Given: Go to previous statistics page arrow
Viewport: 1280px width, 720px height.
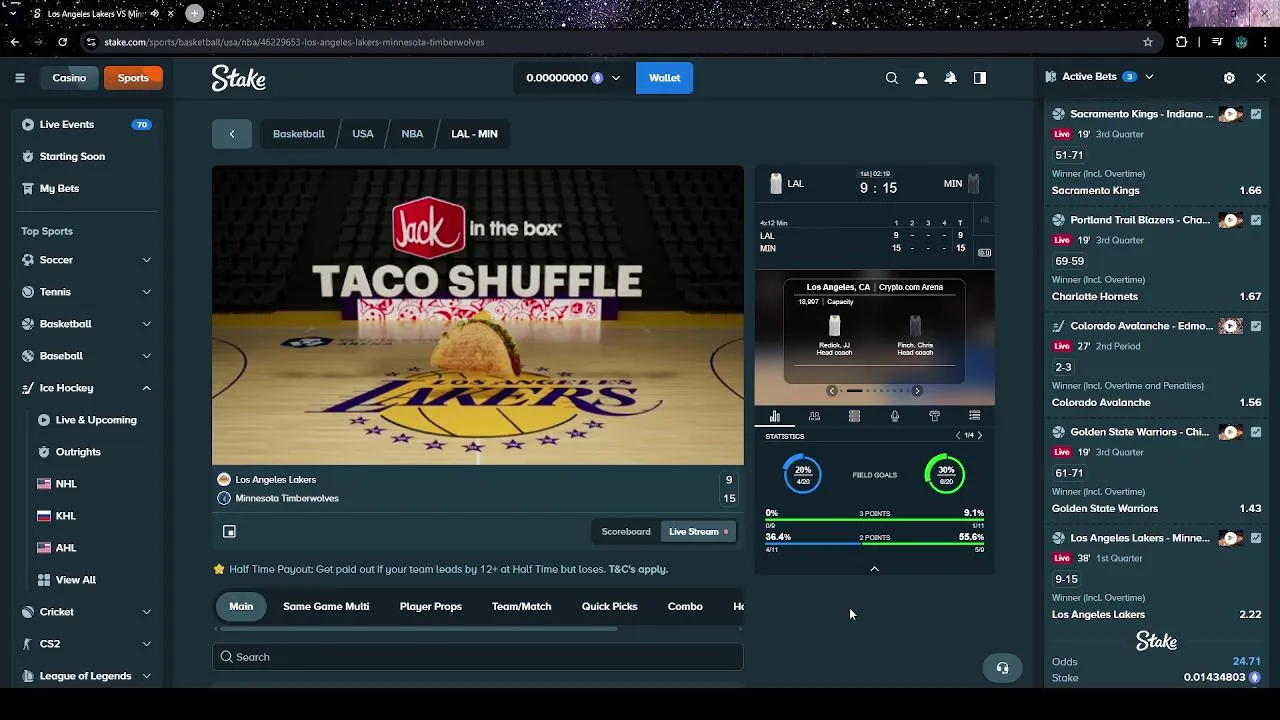Looking at the screenshot, I should [x=958, y=436].
